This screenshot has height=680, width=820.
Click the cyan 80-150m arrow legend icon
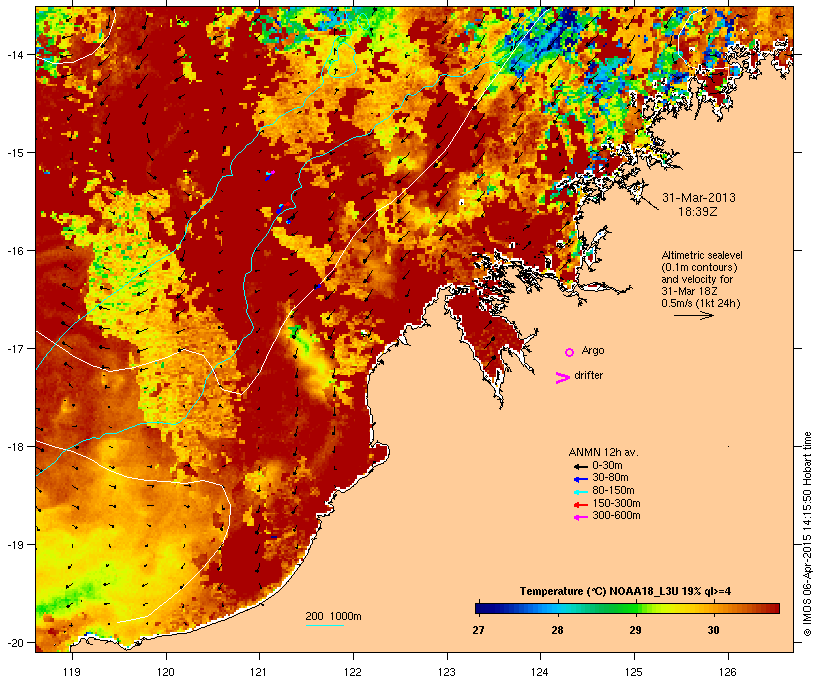point(580,492)
